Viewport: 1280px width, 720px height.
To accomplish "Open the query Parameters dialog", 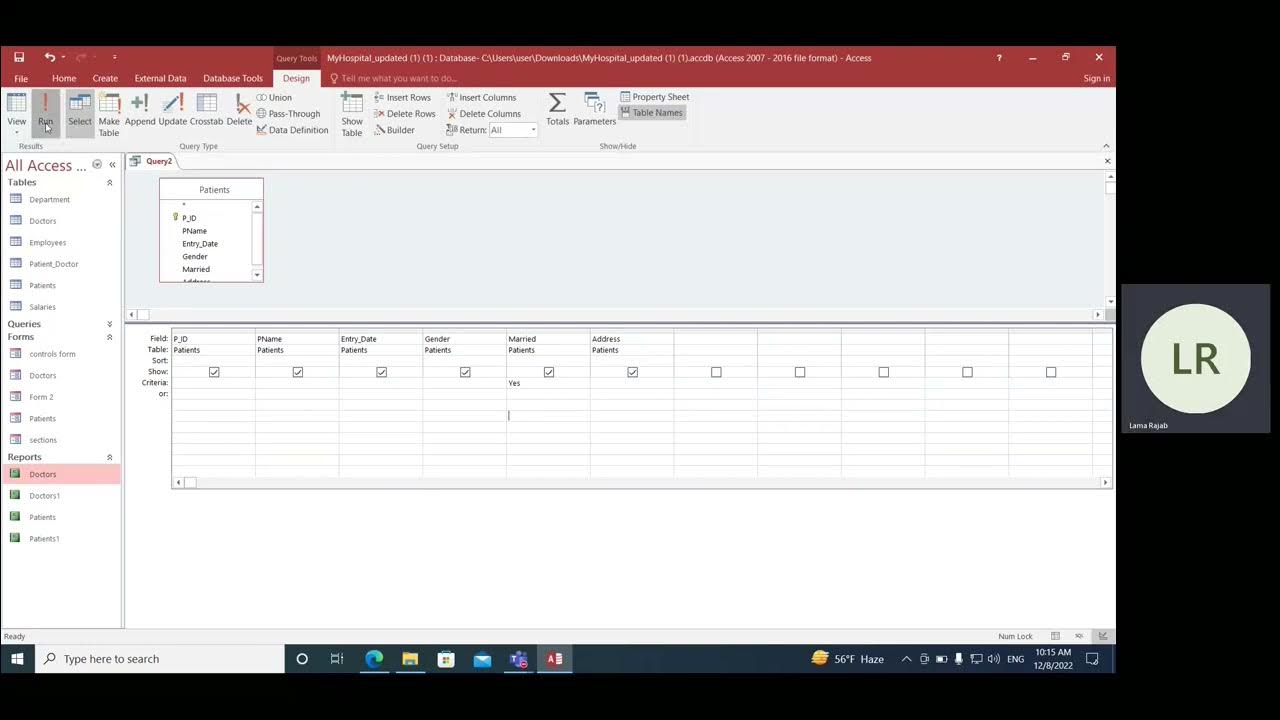I will pos(594,110).
